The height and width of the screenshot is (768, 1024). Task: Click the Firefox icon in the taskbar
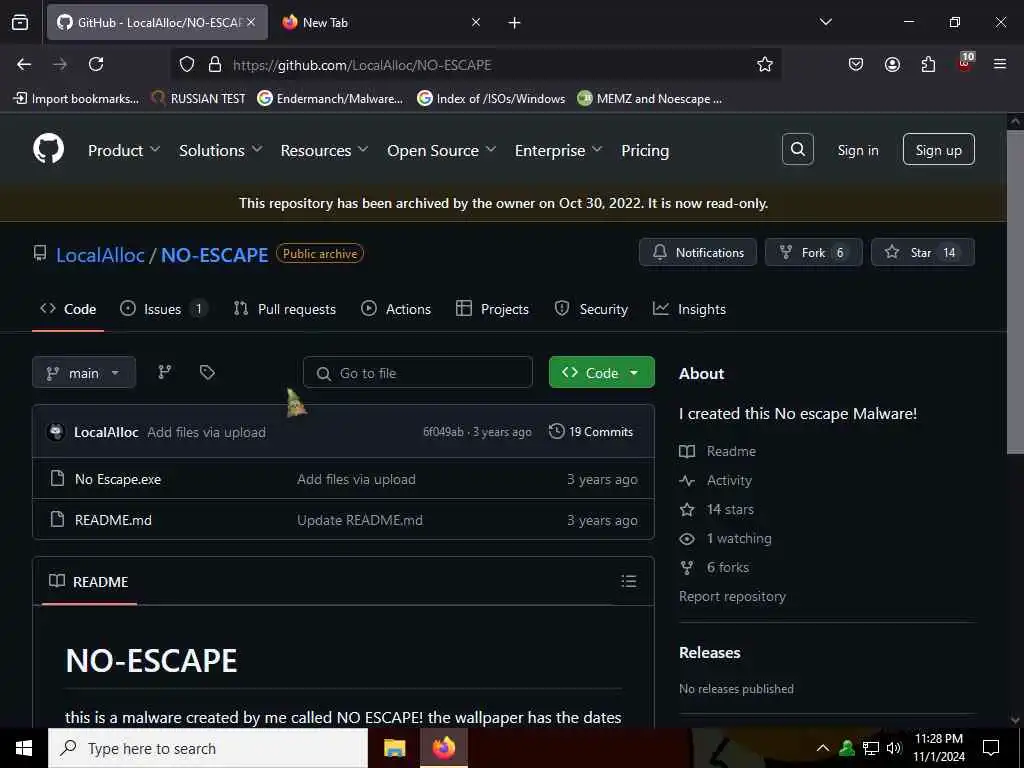(x=443, y=748)
